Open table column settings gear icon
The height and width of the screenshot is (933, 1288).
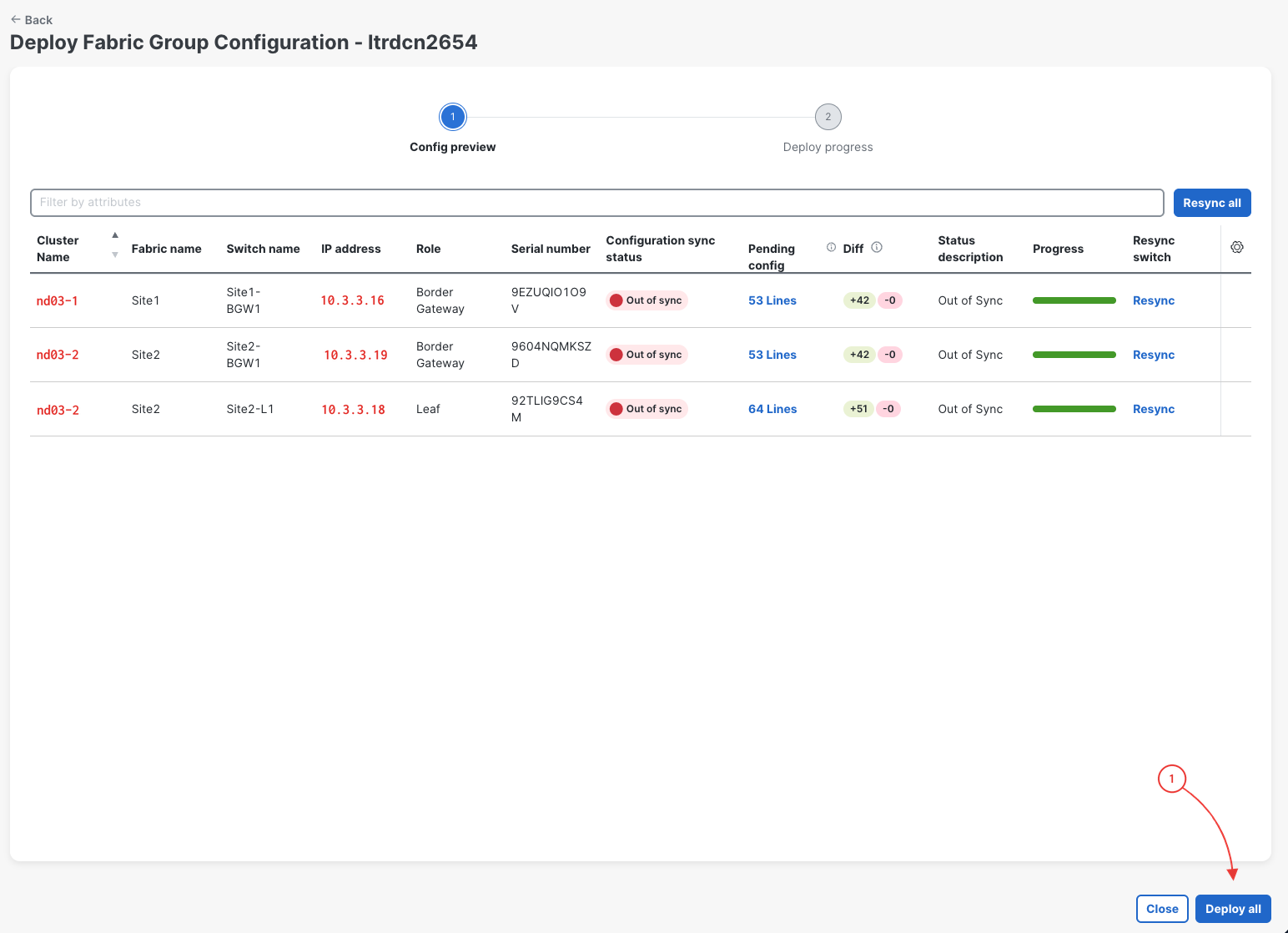tap(1237, 247)
